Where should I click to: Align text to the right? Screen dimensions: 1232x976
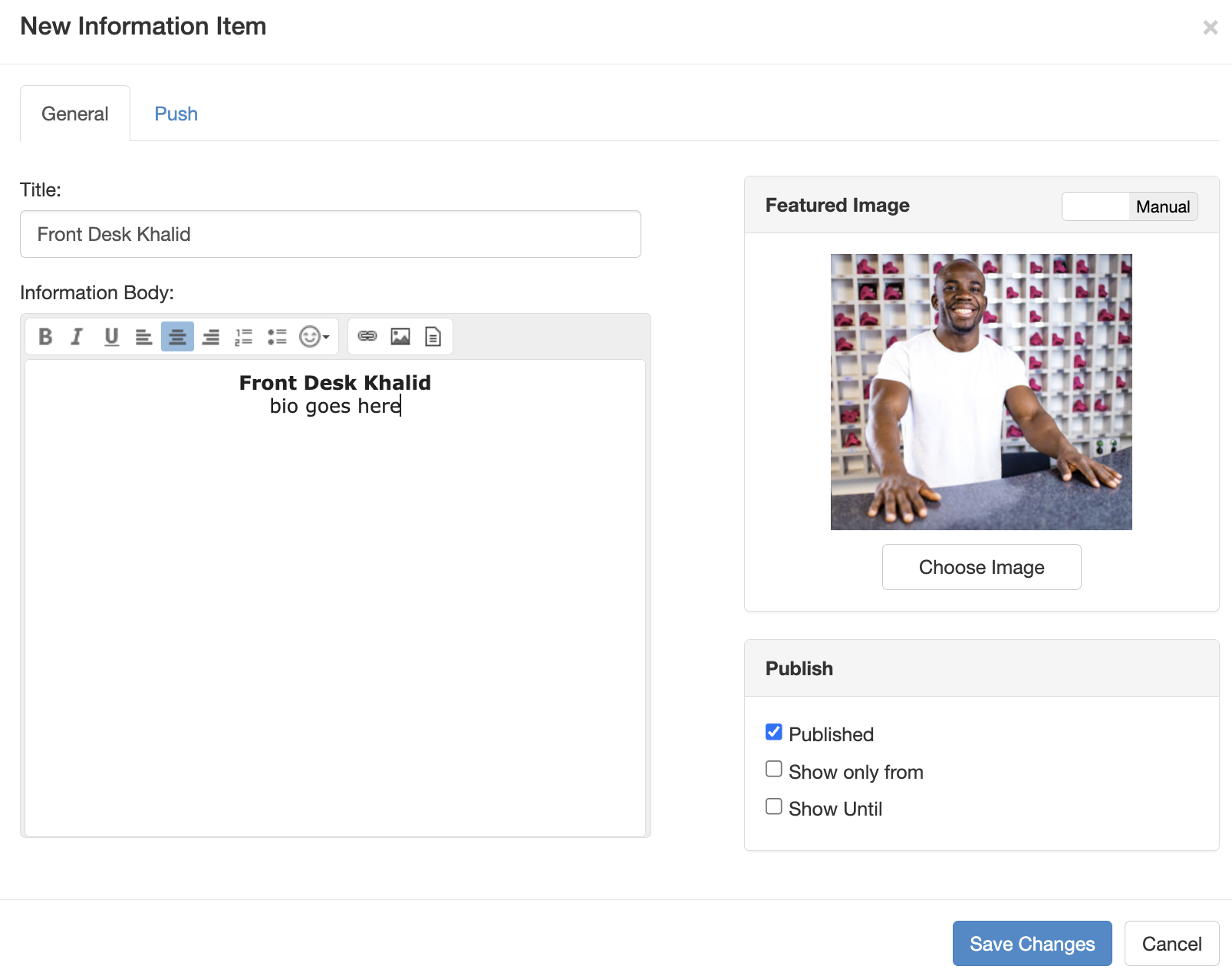(x=210, y=337)
